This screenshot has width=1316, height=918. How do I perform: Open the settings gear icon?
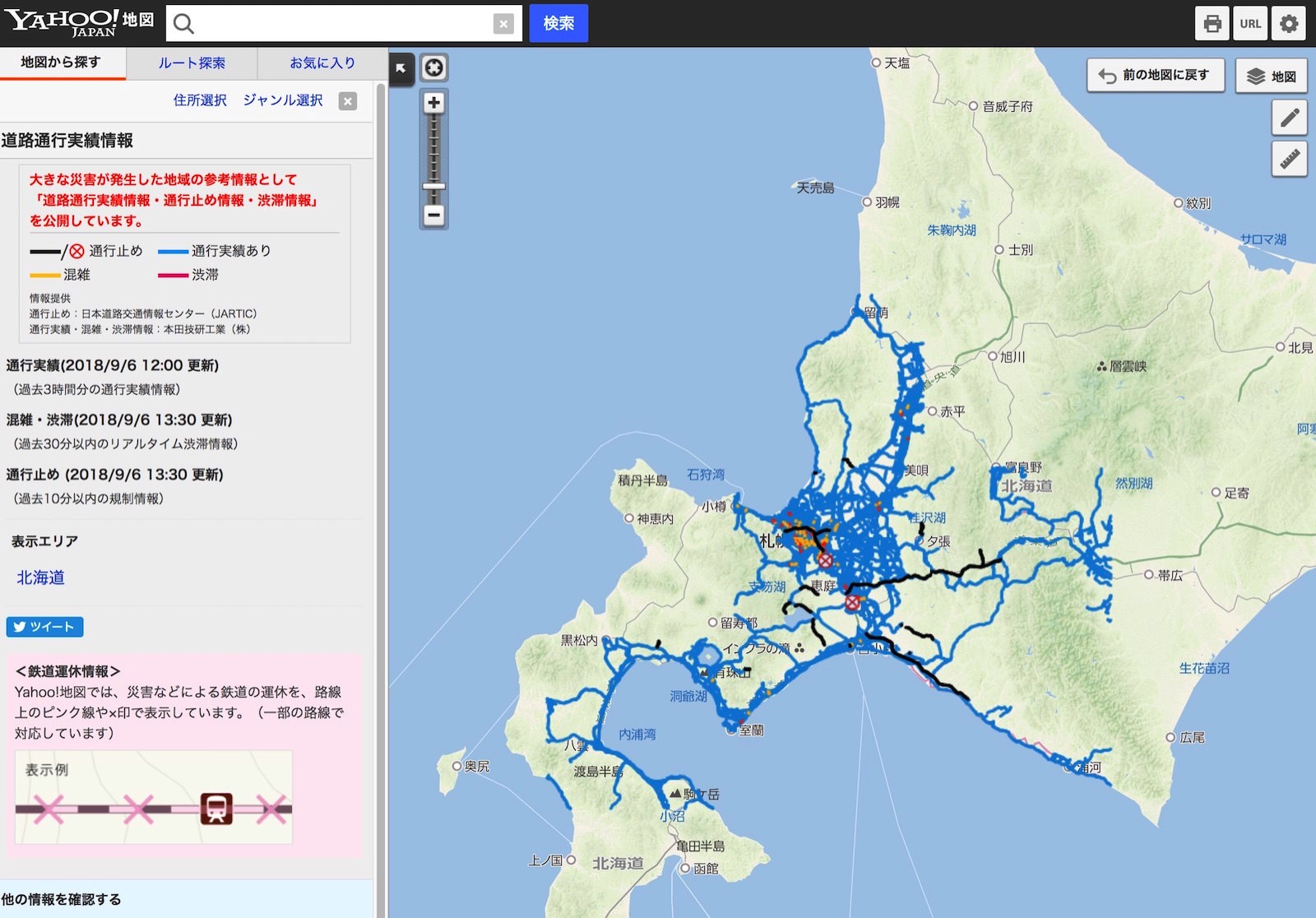1288,23
